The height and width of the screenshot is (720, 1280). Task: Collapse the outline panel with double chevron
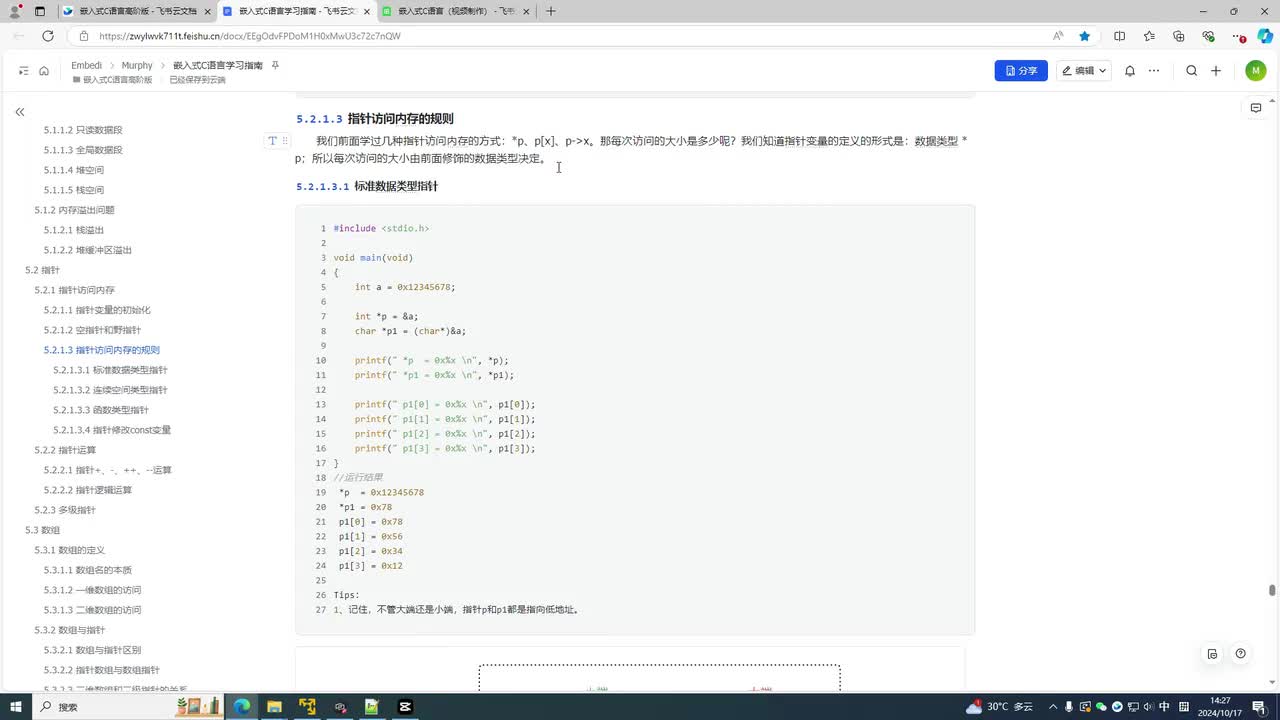(19, 112)
